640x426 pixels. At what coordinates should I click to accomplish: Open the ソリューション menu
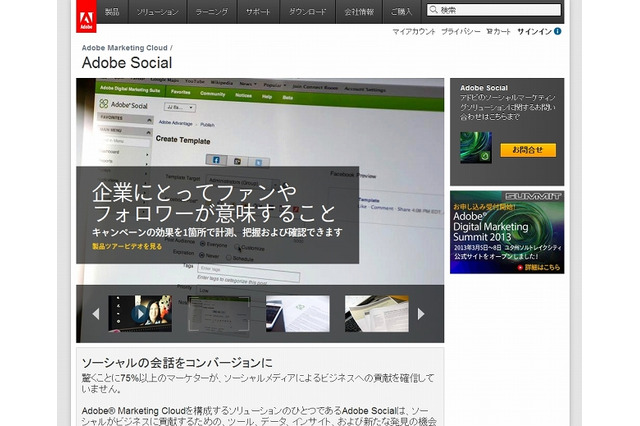158,11
